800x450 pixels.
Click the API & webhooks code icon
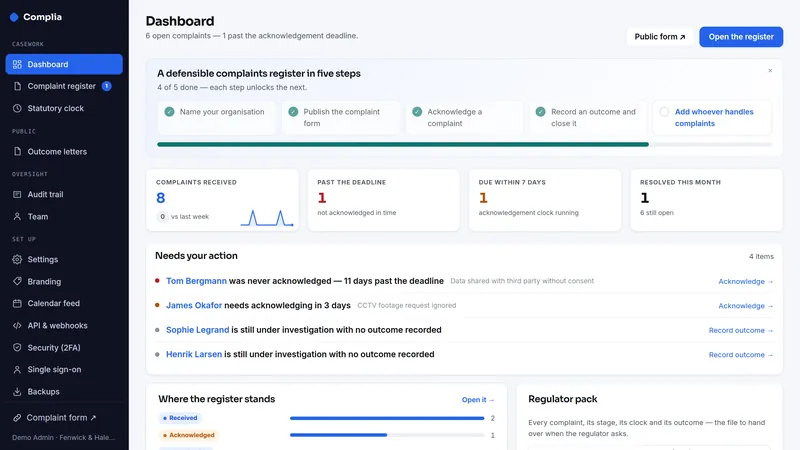(17, 326)
